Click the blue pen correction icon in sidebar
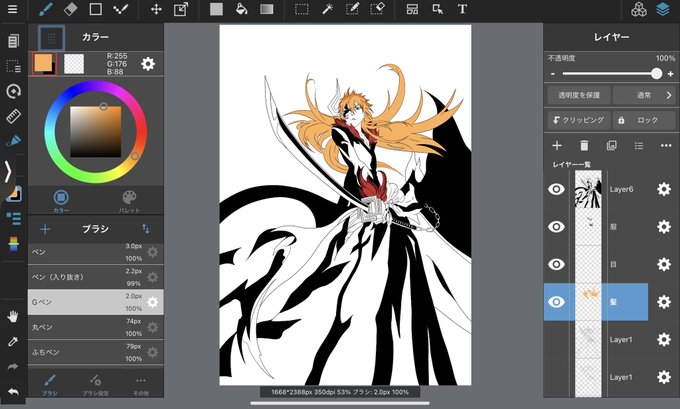This screenshot has height=409, width=680. pyautogui.click(x=13, y=141)
